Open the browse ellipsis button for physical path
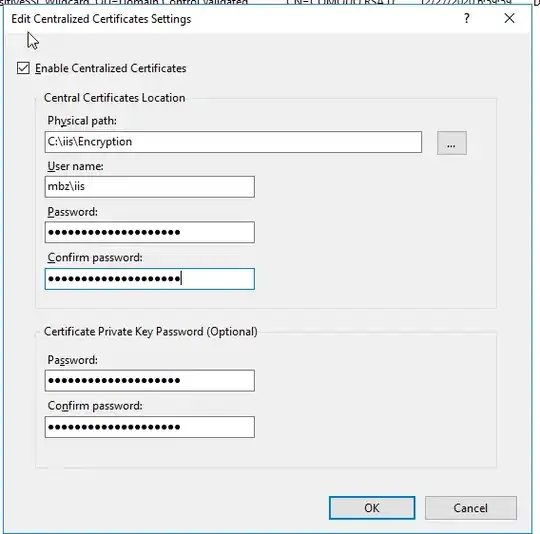540x534 pixels. point(452,143)
